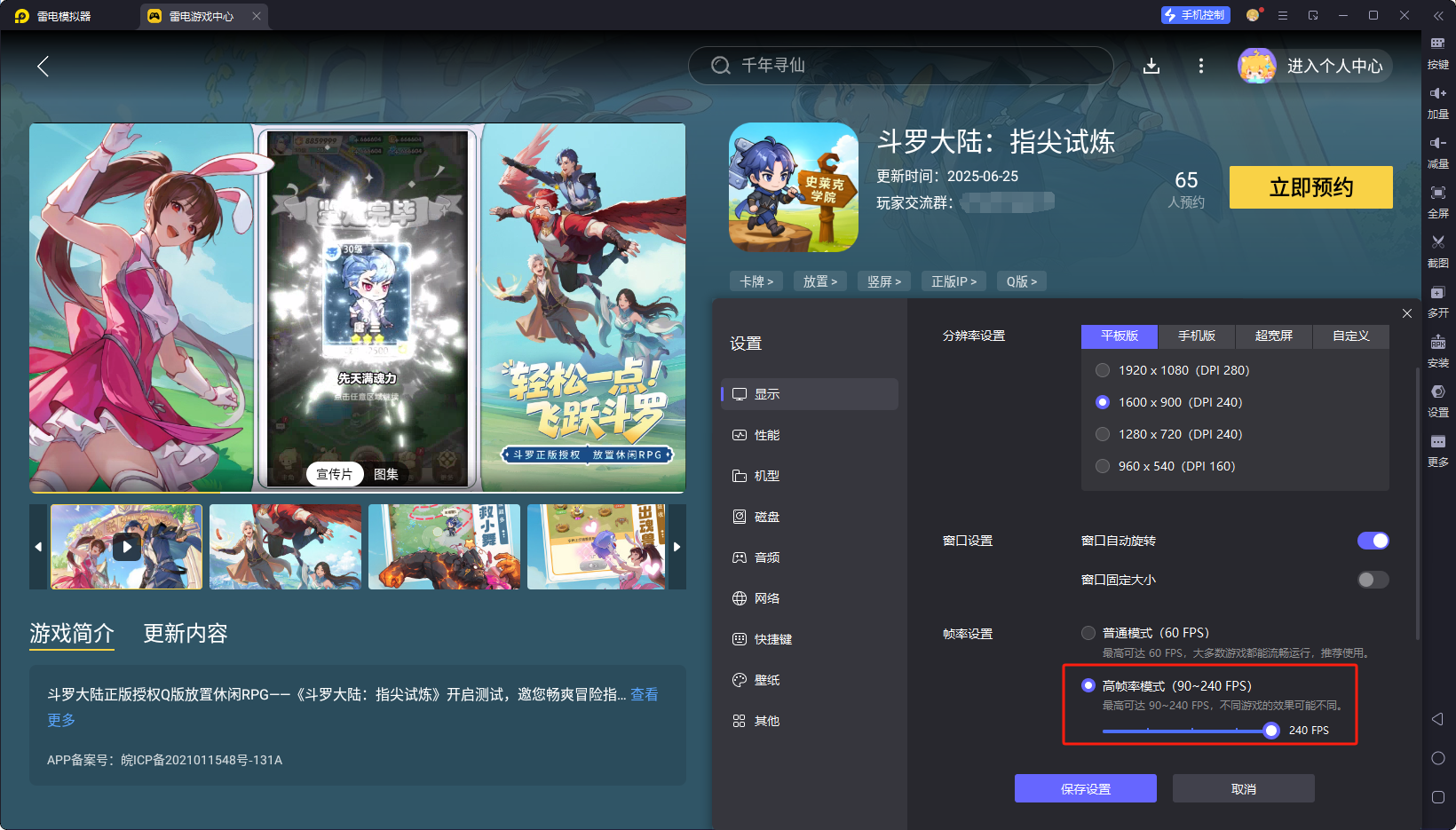
Task: Enter fullscreen via 全屏 sidebar icon
Action: (x=1437, y=202)
